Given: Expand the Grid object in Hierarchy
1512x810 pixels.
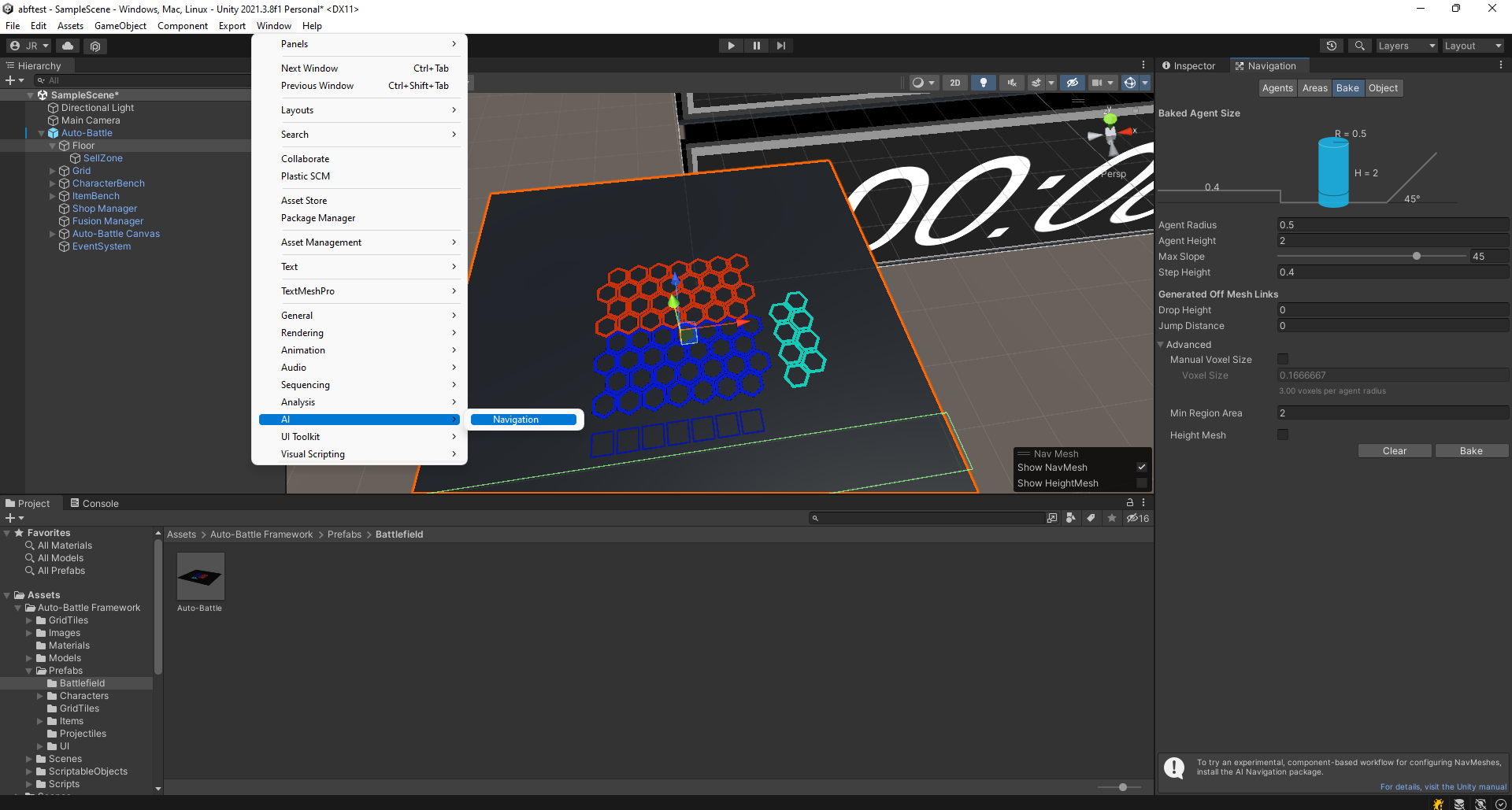Looking at the screenshot, I should point(53,171).
